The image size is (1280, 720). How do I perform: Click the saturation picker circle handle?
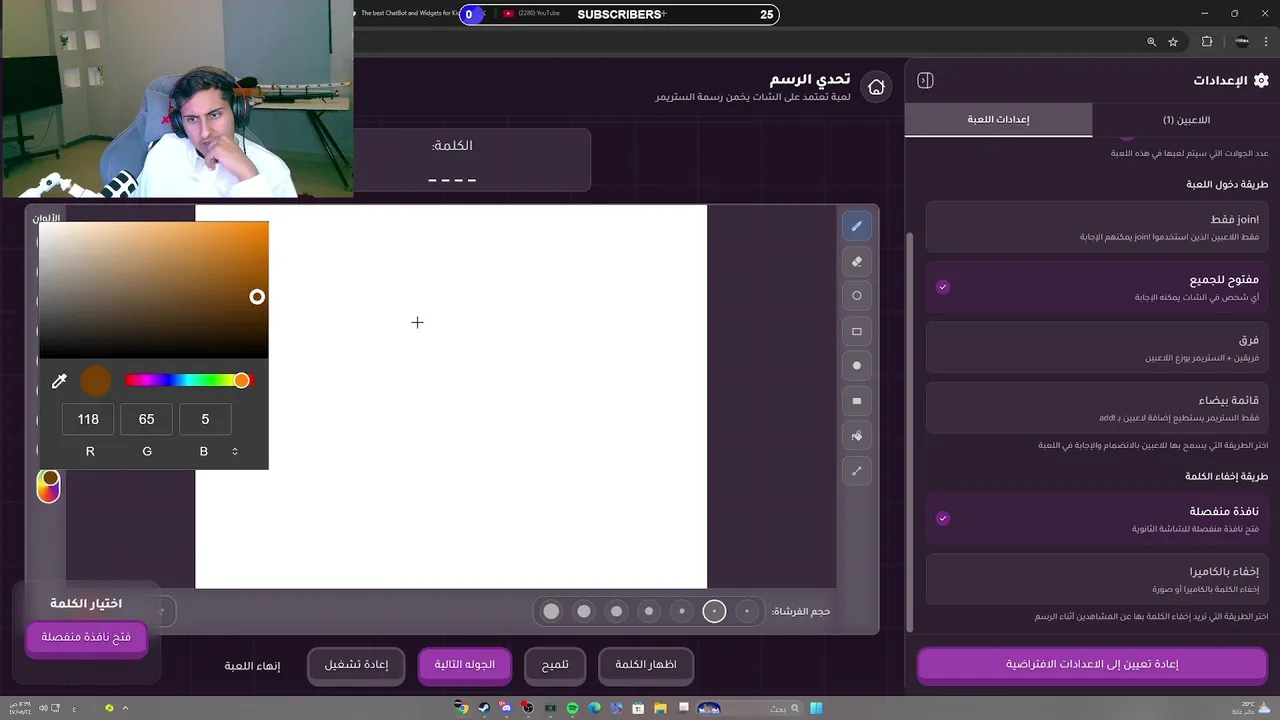pyautogui.click(x=257, y=297)
